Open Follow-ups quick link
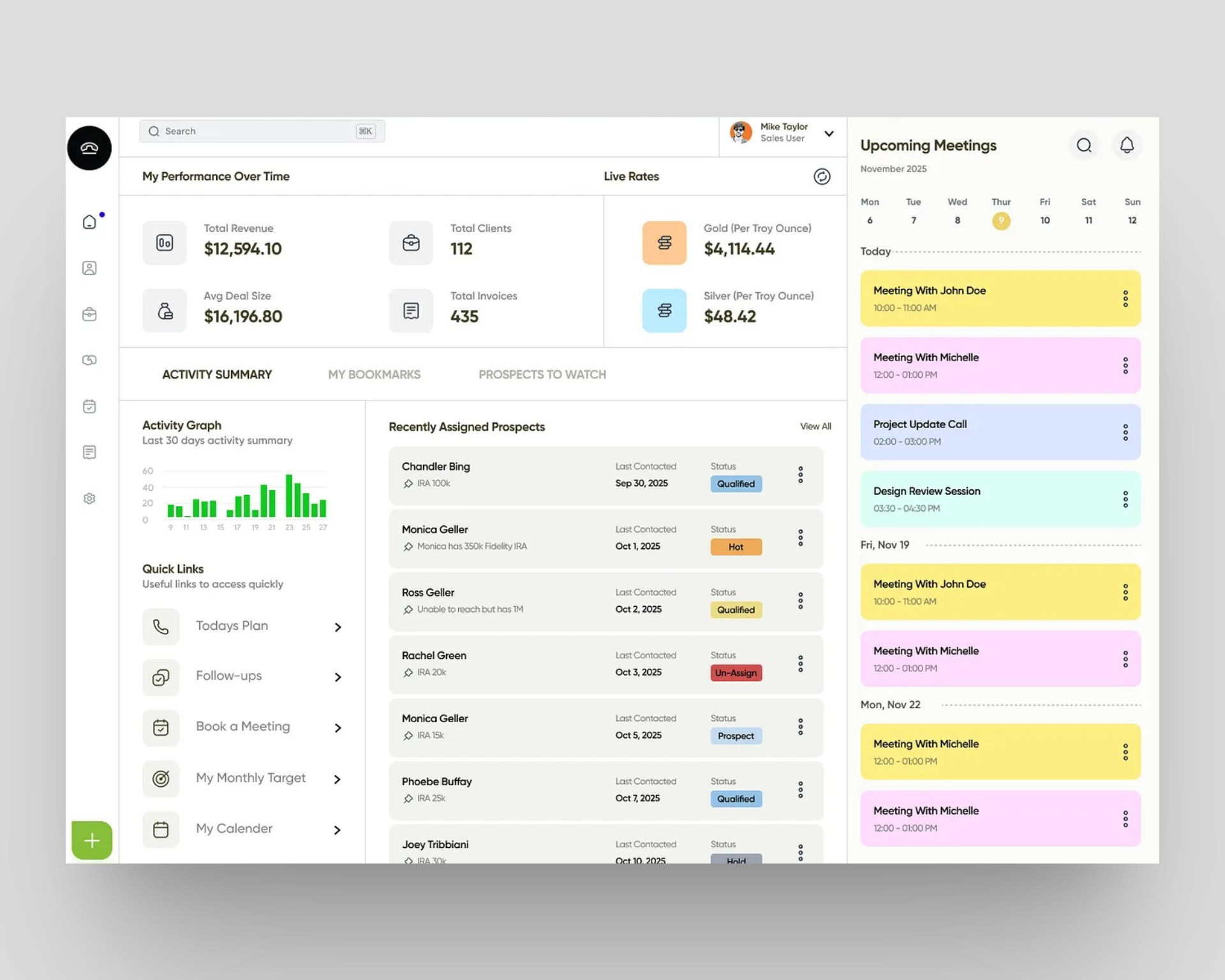 (242, 677)
